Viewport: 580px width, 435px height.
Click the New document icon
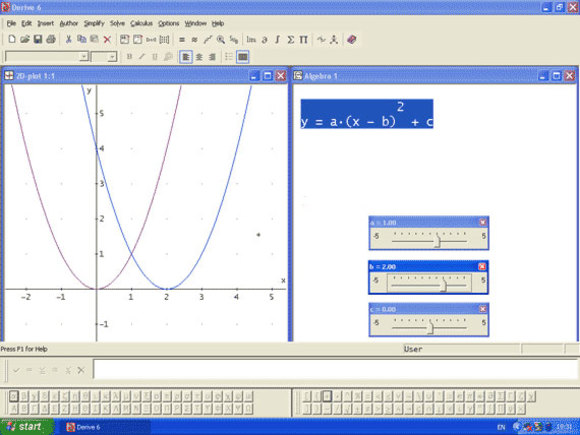click(12, 39)
